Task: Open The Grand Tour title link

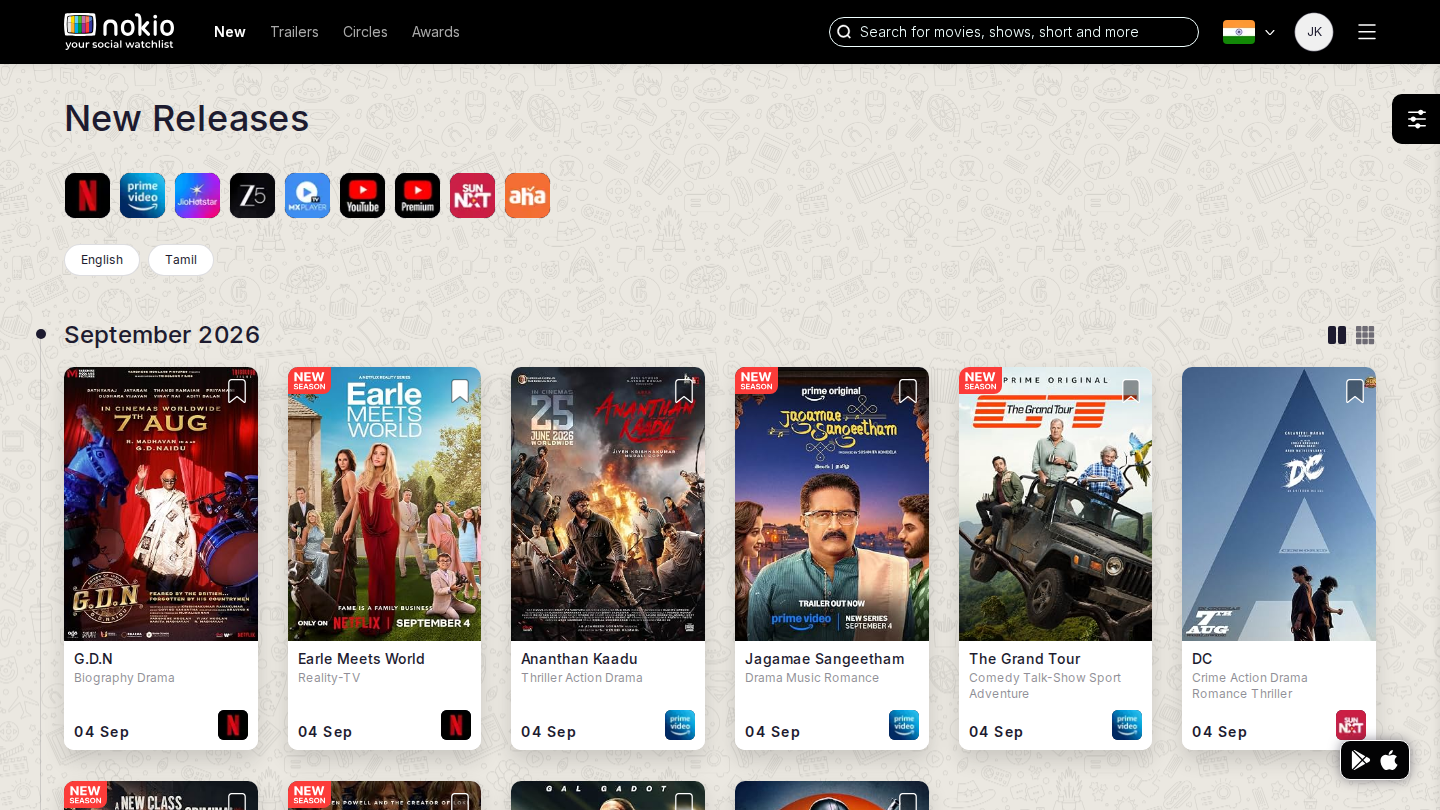Action: [1024, 659]
